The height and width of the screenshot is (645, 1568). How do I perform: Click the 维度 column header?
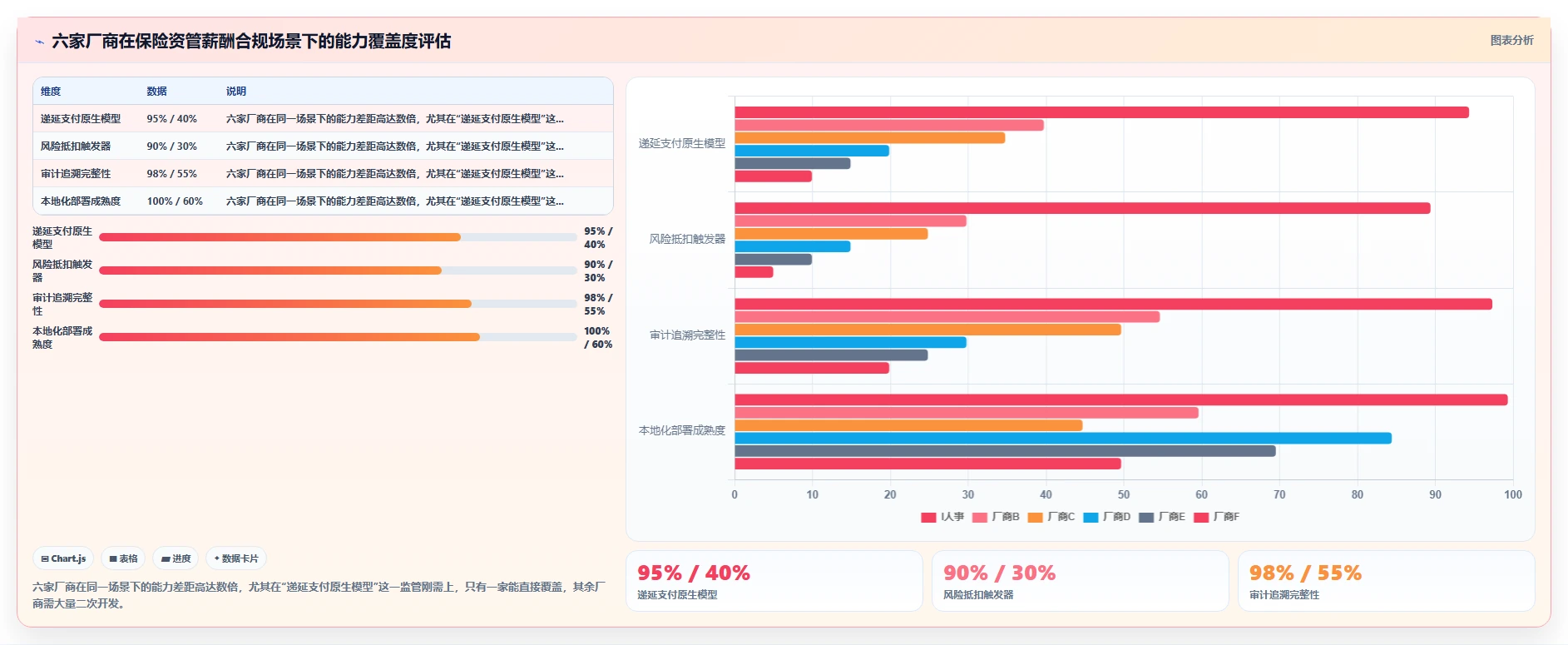click(x=51, y=92)
